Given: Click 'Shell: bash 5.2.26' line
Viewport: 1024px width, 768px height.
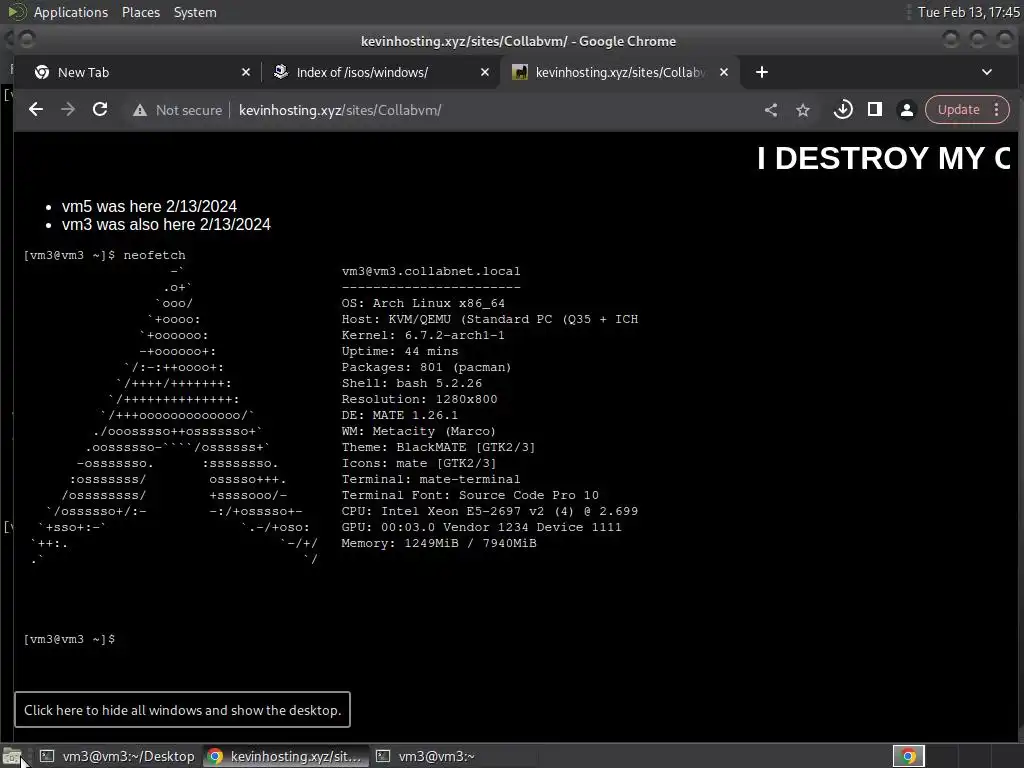Looking at the screenshot, I should tap(411, 383).
